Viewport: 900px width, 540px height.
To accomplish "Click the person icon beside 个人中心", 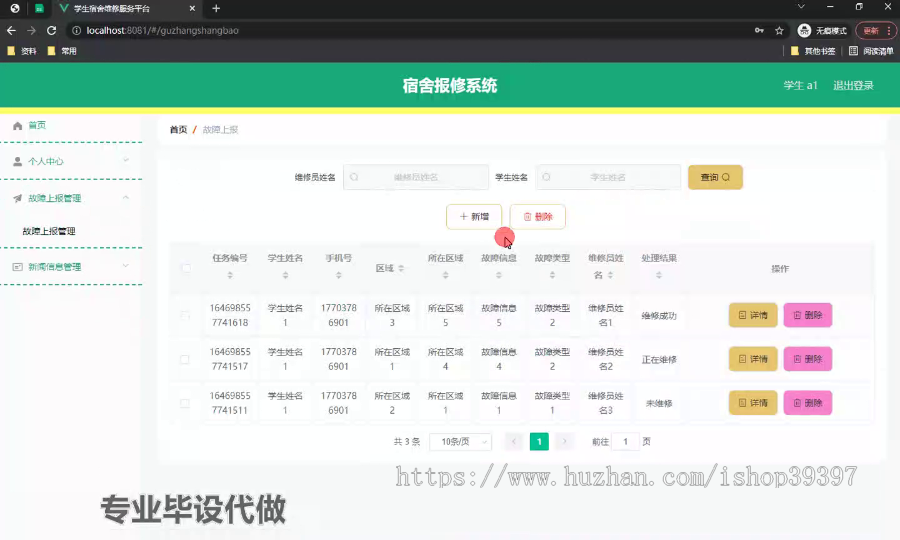I will point(17,161).
